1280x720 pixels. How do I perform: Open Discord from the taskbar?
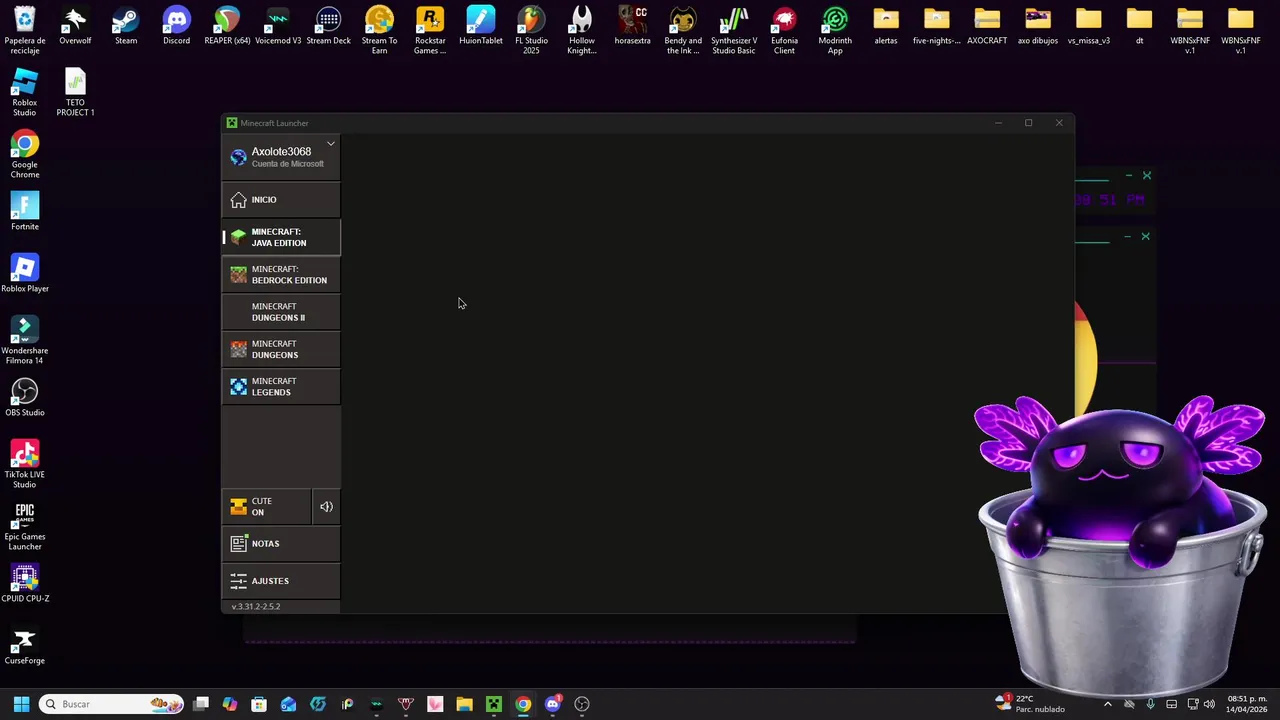pos(553,704)
